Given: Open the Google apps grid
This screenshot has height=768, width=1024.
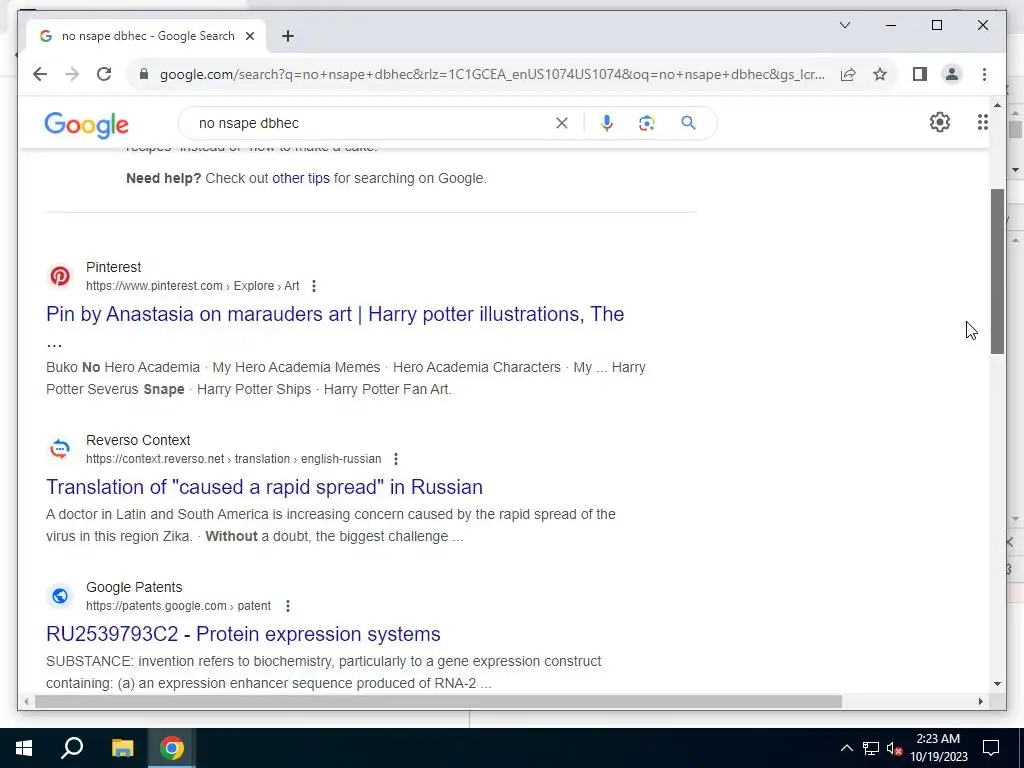Looking at the screenshot, I should tap(982, 122).
